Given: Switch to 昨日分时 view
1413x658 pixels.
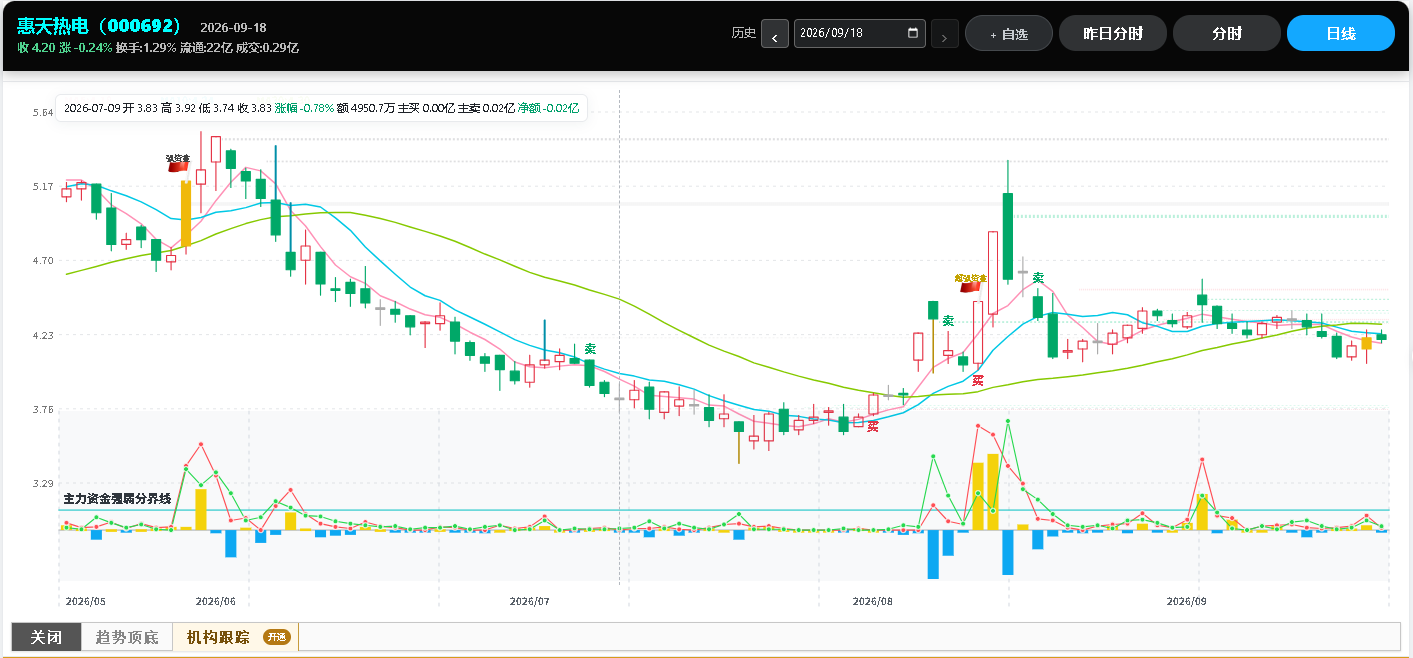Looking at the screenshot, I should click(1113, 33).
